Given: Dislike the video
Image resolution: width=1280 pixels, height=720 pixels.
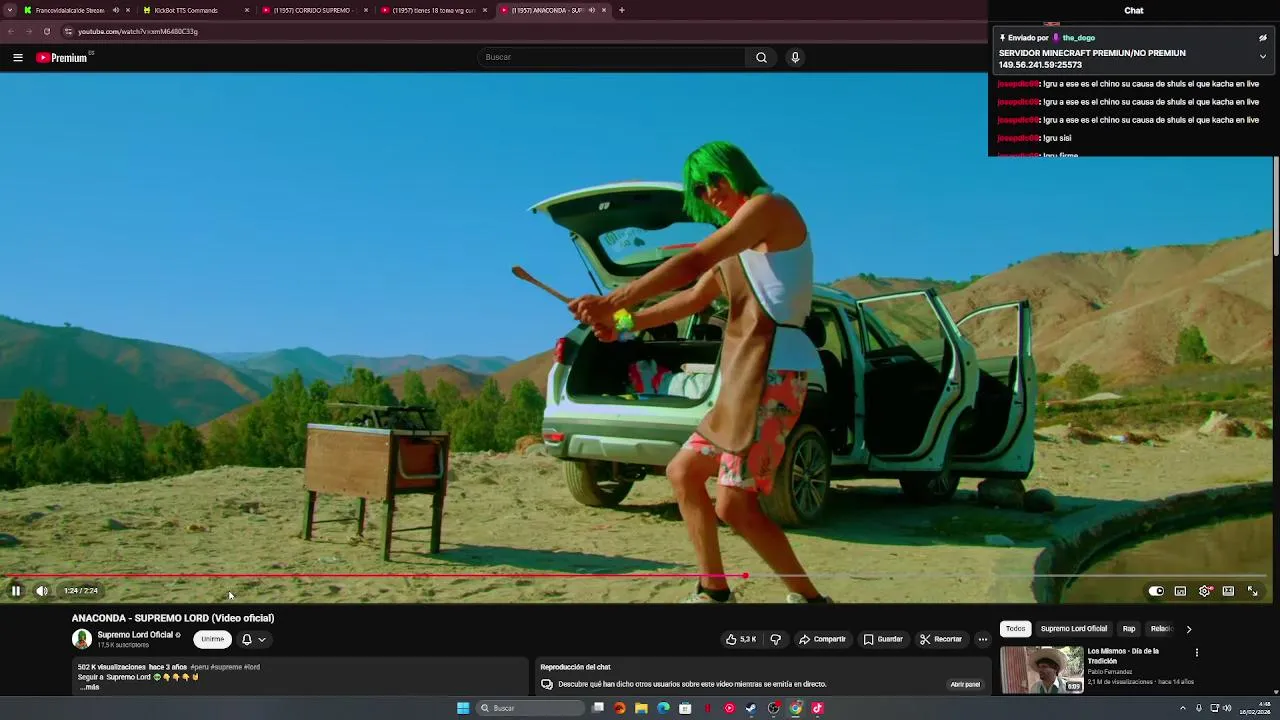Looking at the screenshot, I should coord(775,639).
